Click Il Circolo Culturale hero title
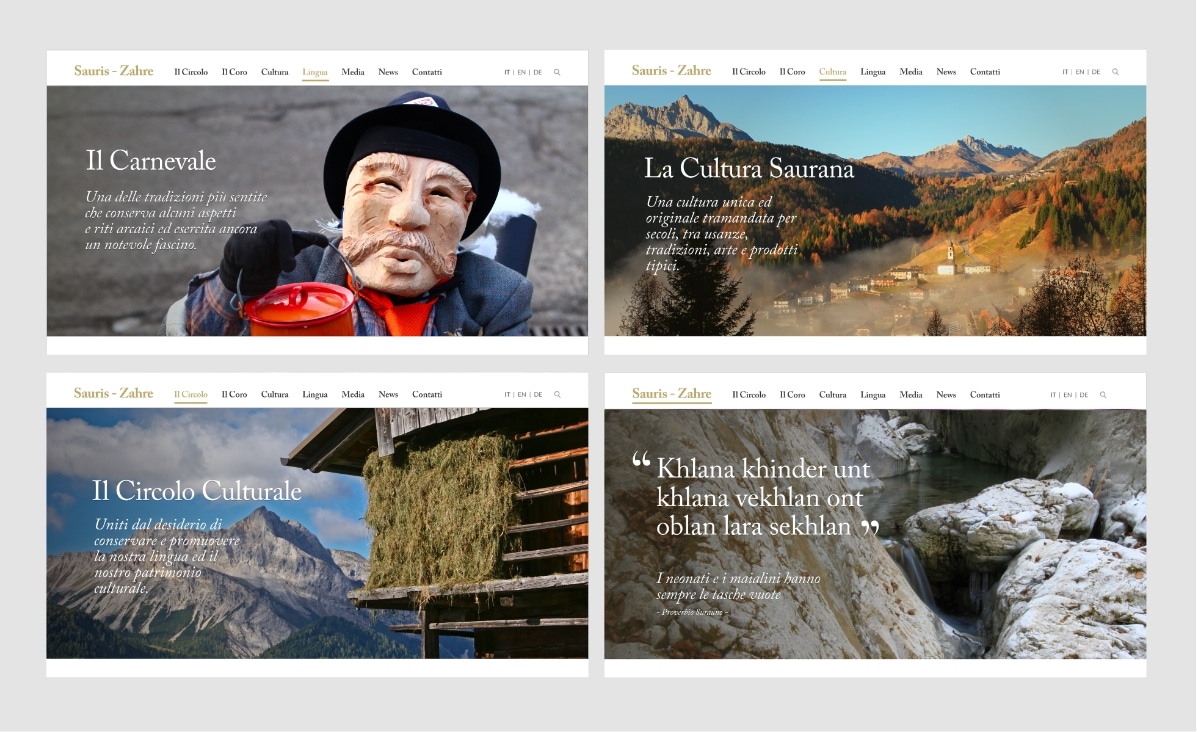The height and width of the screenshot is (732, 1197). pos(197,490)
